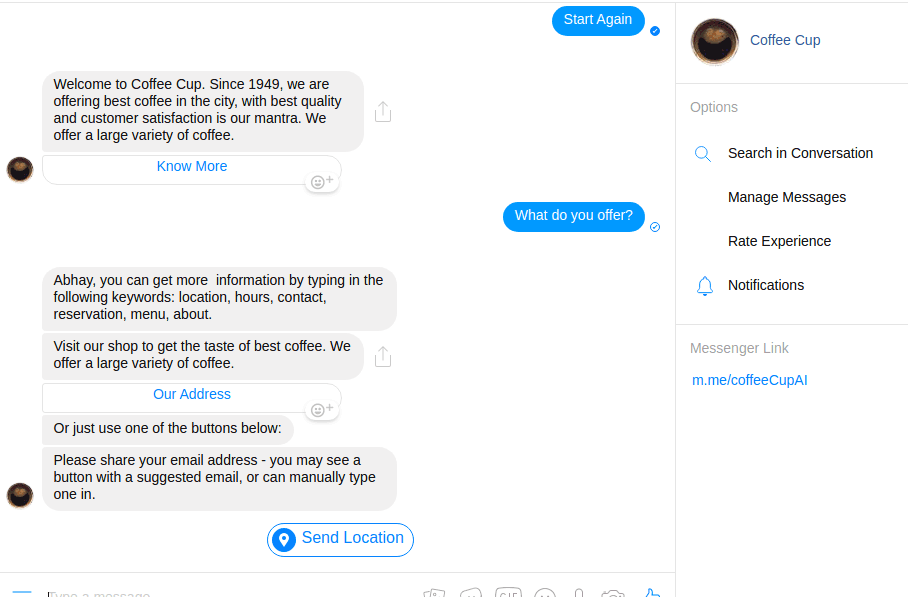The height and width of the screenshot is (597, 908).
Task: Open the sticker picker in composer
Action: (471, 593)
